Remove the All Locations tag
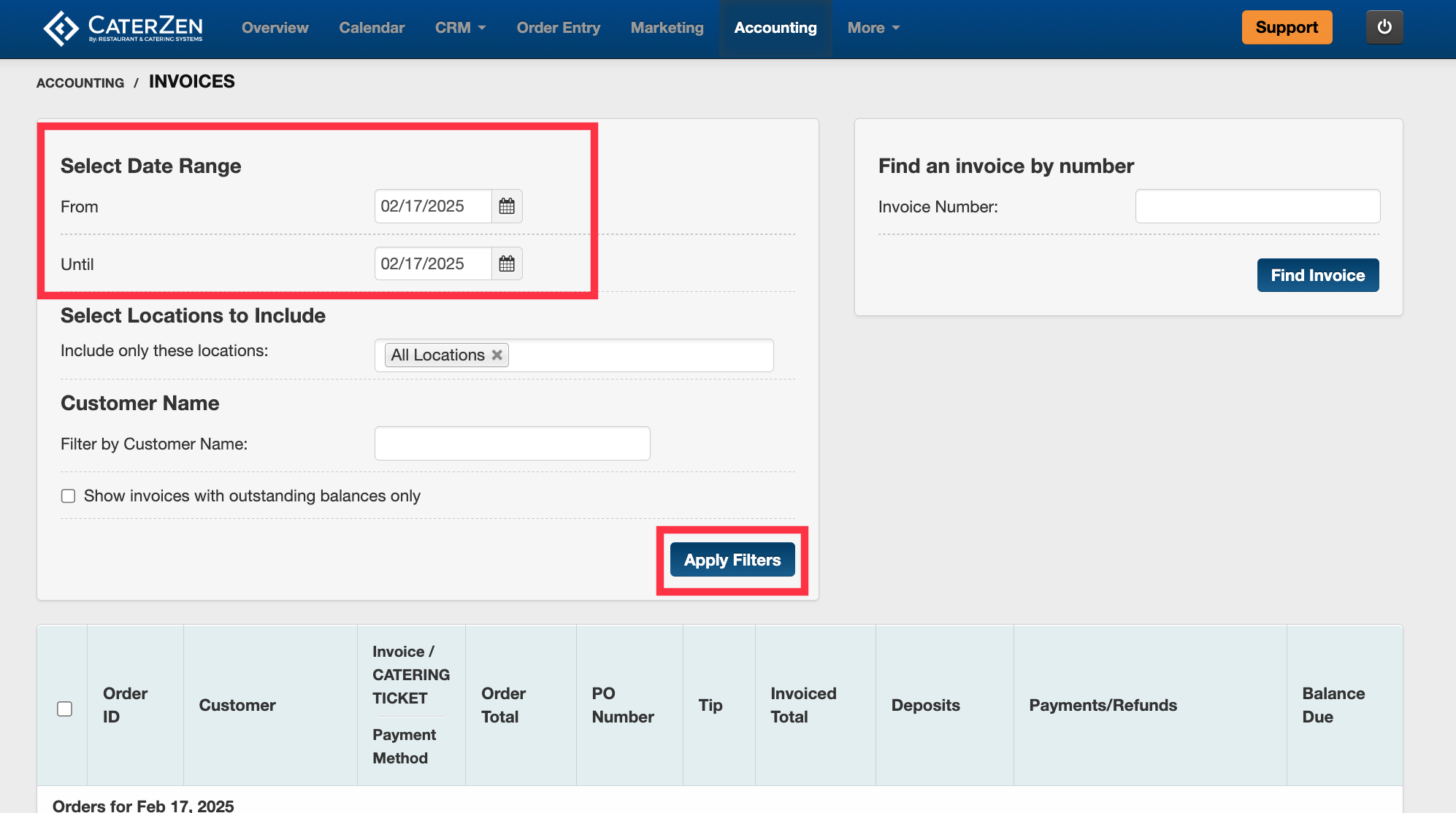1456x813 pixels. (x=497, y=355)
